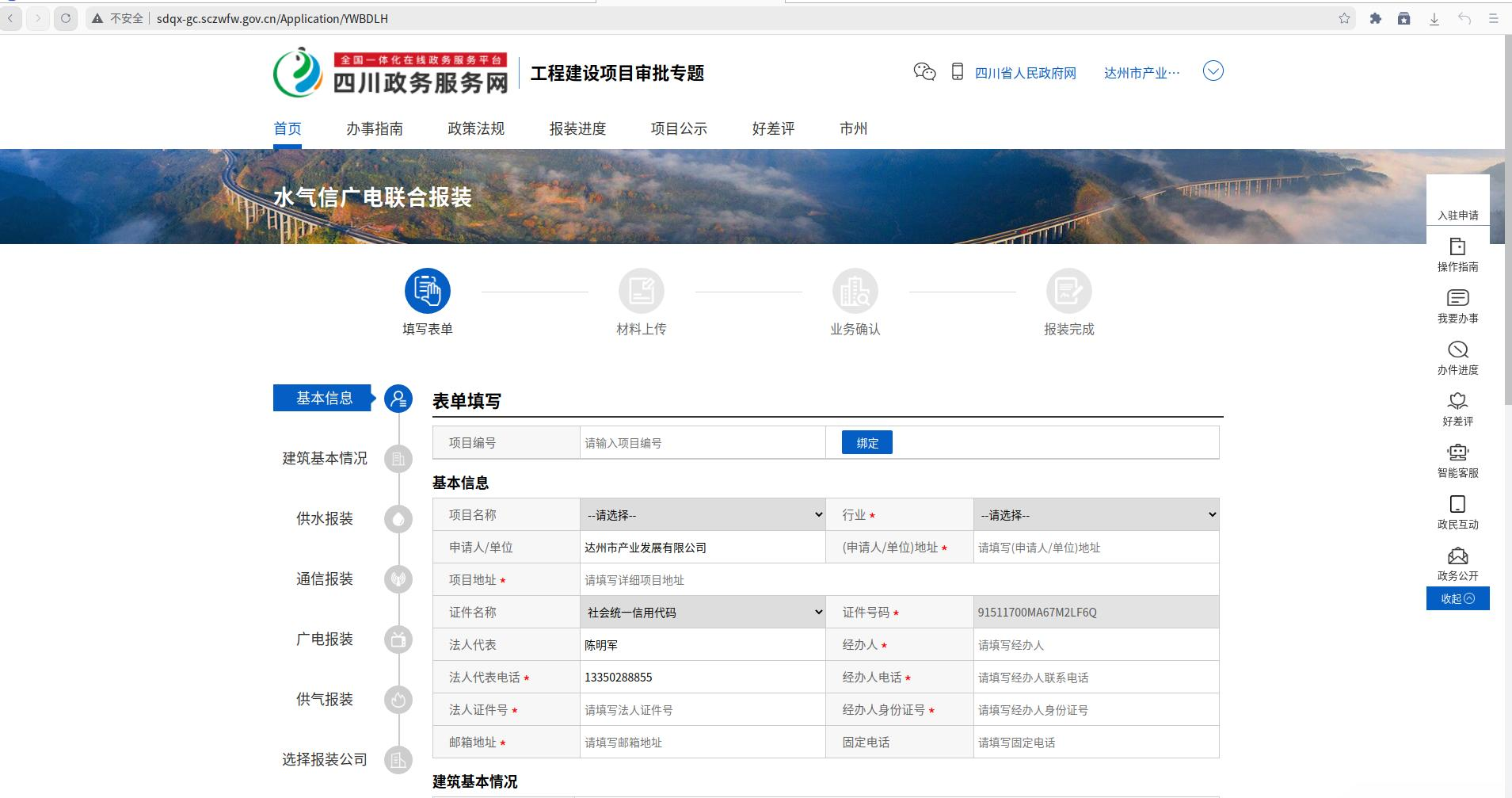Click the mobile phone icon in header
The image size is (1512, 798).
point(957,72)
